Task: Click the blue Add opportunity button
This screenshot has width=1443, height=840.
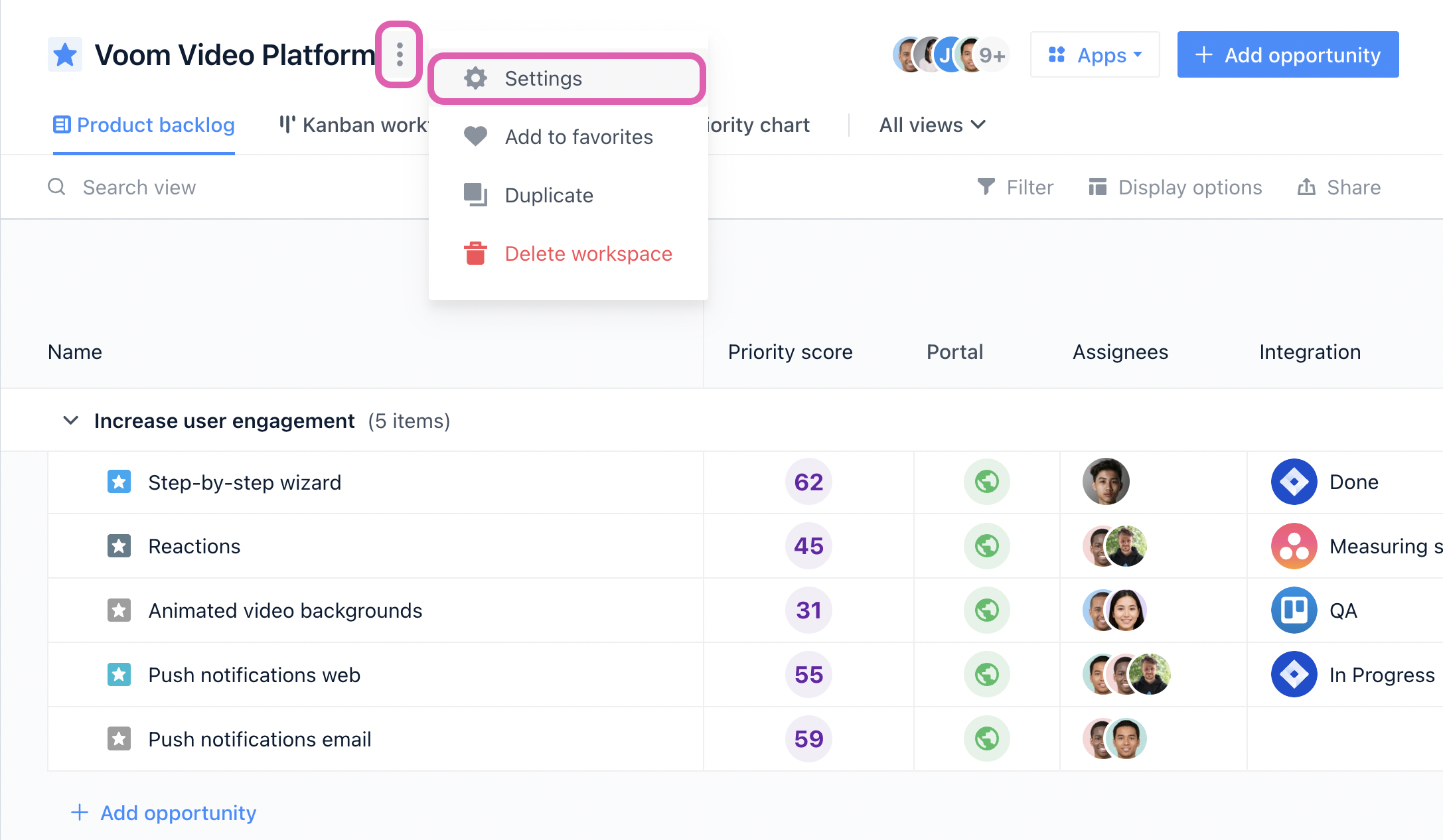Action: [1288, 54]
